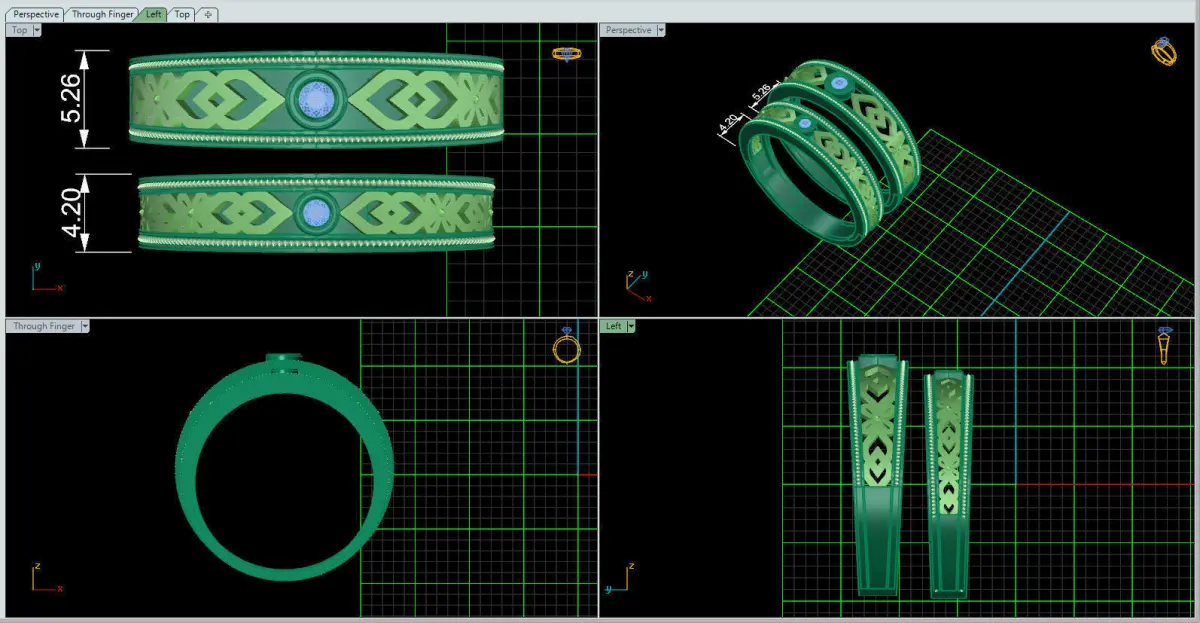1200x623 pixels.
Task: Select the 5.26 dimension in the Top viewport
Action: (73, 99)
